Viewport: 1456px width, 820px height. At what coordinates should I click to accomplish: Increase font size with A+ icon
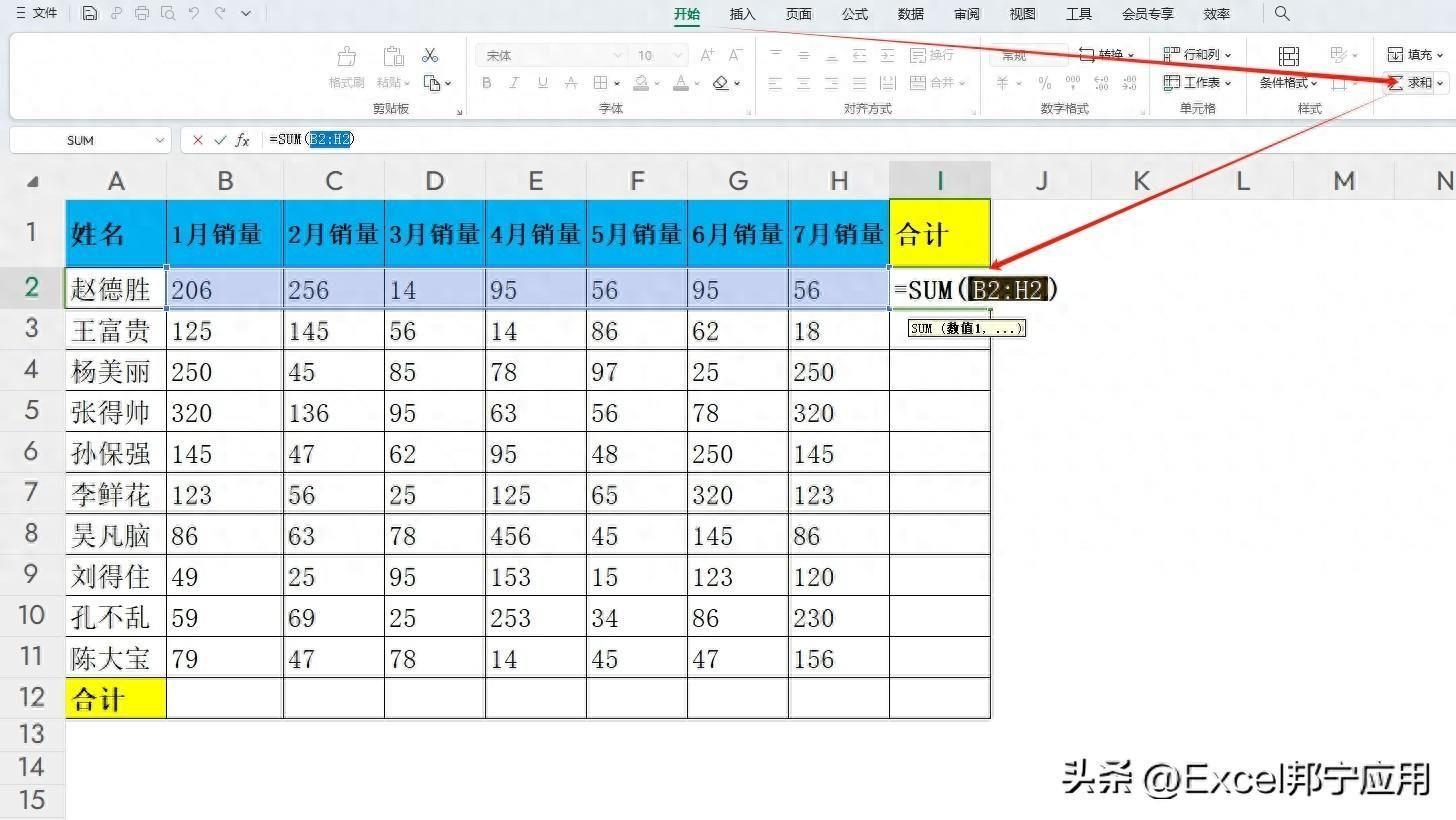pos(707,55)
